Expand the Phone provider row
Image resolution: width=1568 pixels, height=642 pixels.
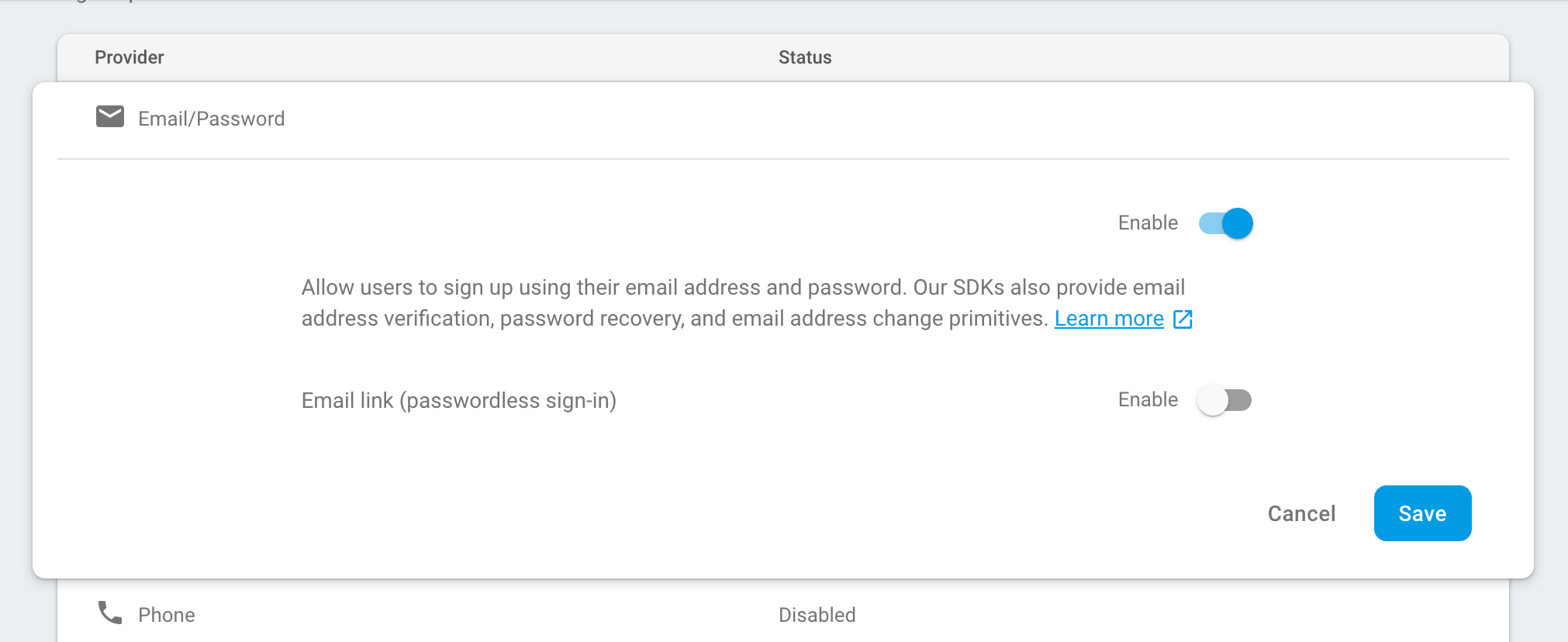click(x=167, y=615)
